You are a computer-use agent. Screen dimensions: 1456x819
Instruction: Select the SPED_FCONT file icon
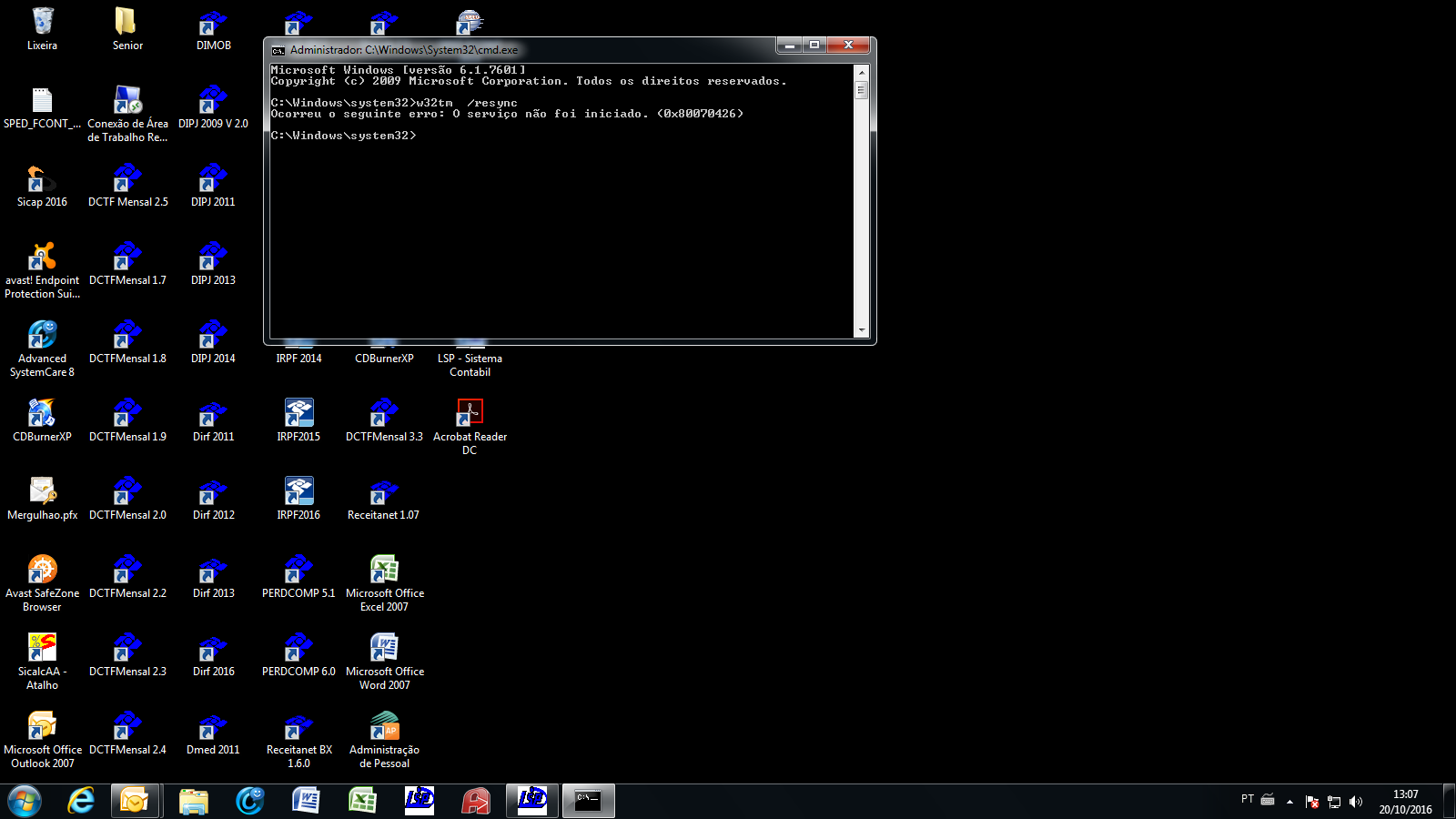(42, 107)
